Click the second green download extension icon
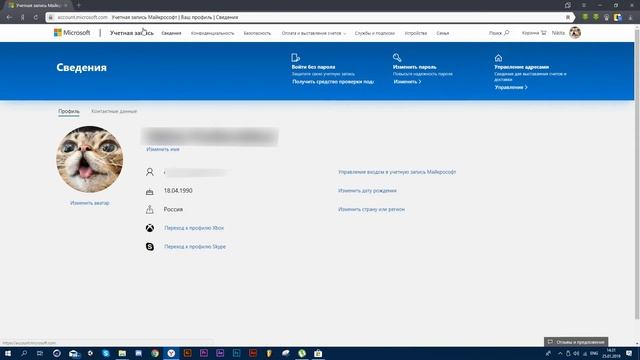 point(596,17)
